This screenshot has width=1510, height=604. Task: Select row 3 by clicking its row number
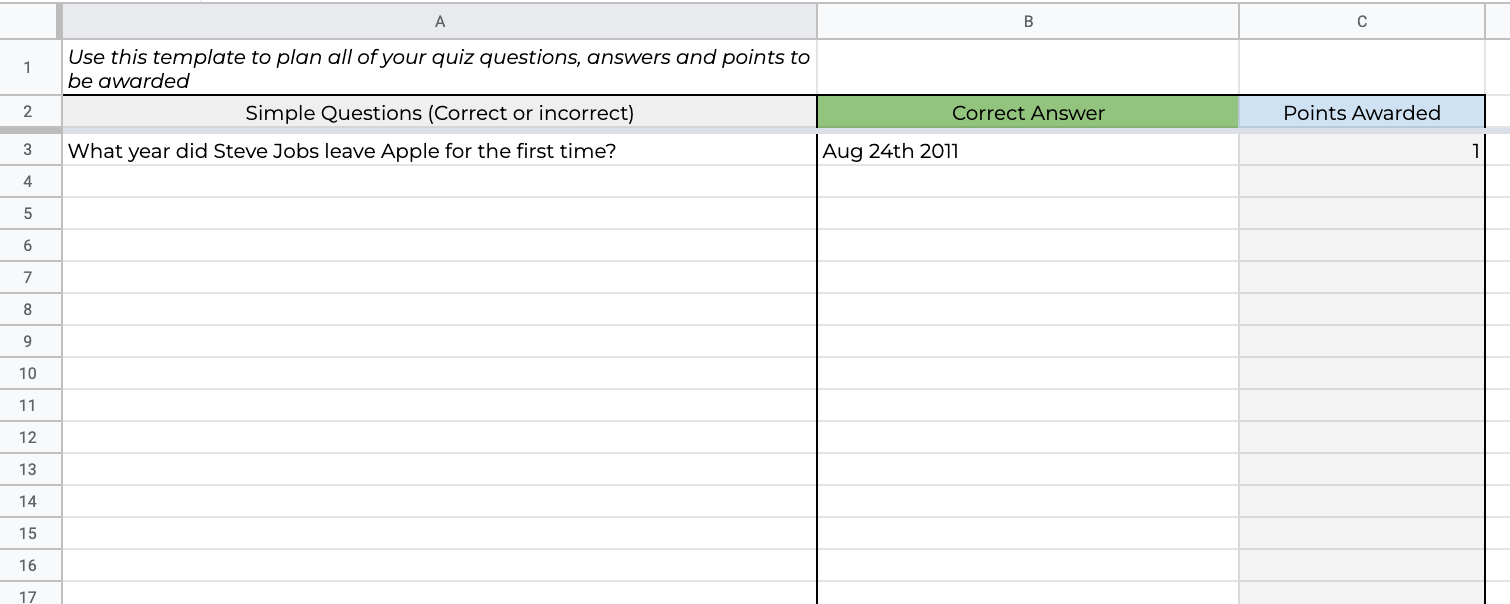[30, 149]
